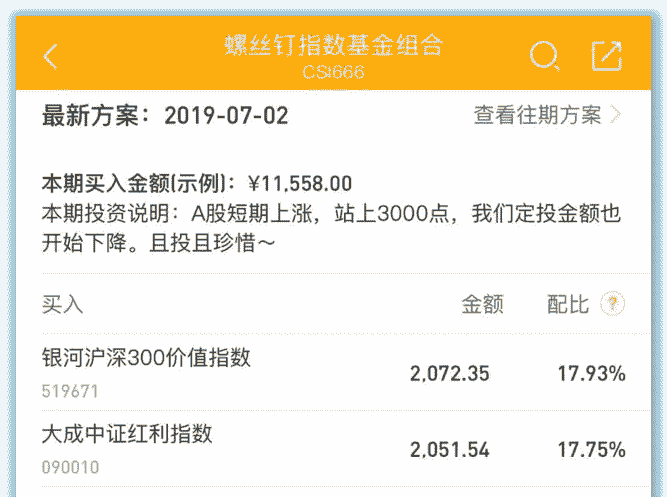Tap the back arrow in header
The image size is (667, 497).
51,56
